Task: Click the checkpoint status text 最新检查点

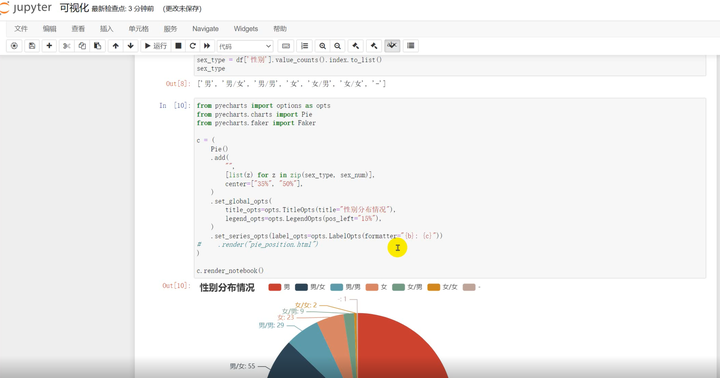Action: tap(123, 9)
